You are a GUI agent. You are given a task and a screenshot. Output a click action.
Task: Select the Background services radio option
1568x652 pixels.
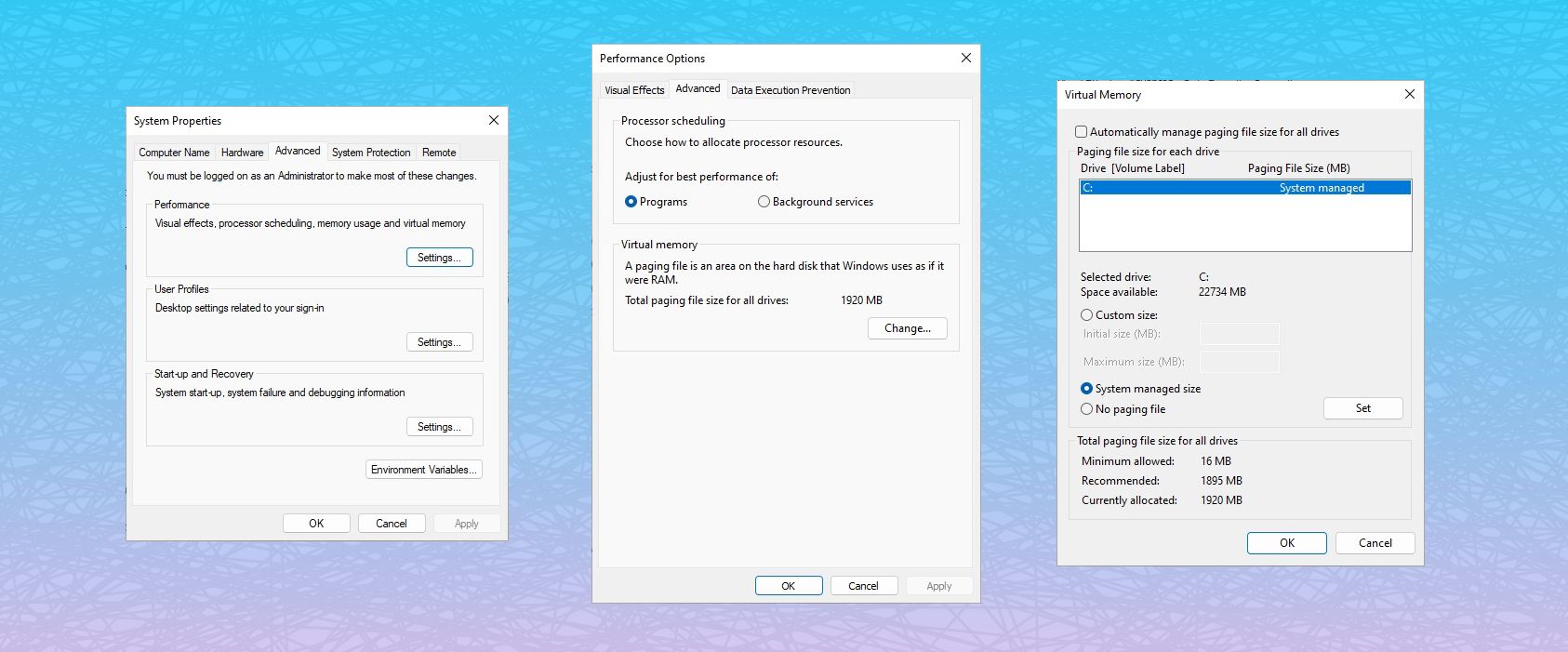coord(764,202)
